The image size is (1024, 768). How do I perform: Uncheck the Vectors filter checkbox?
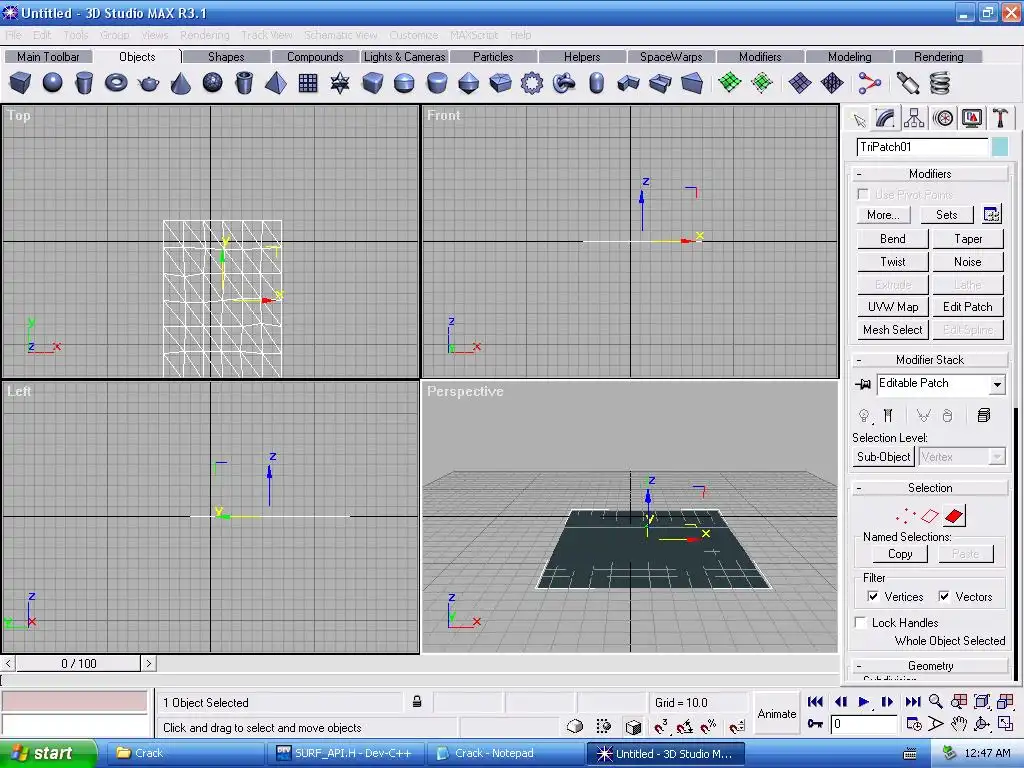944,596
